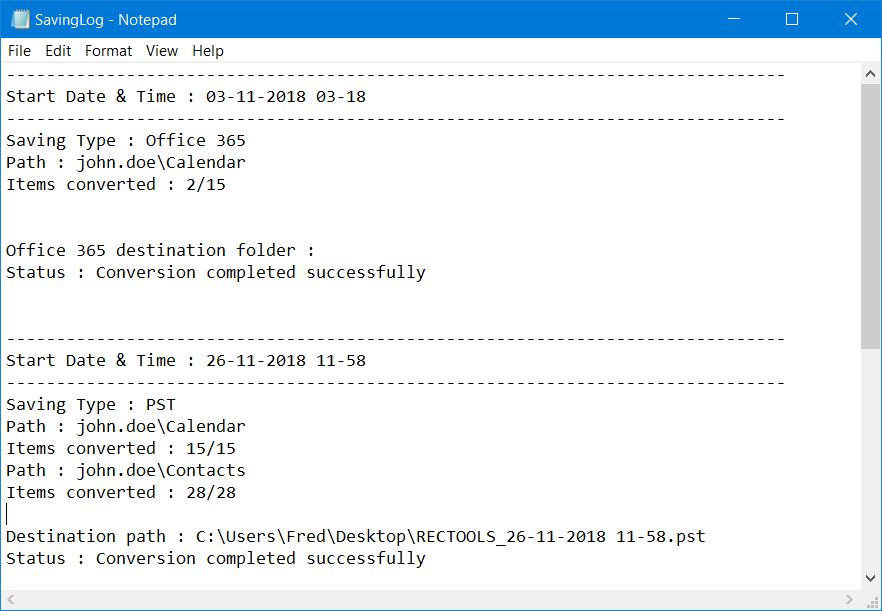This screenshot has width=882, height=611.
Task: Maximize the SavingLog Notepad window
Action: pos(791,19)
